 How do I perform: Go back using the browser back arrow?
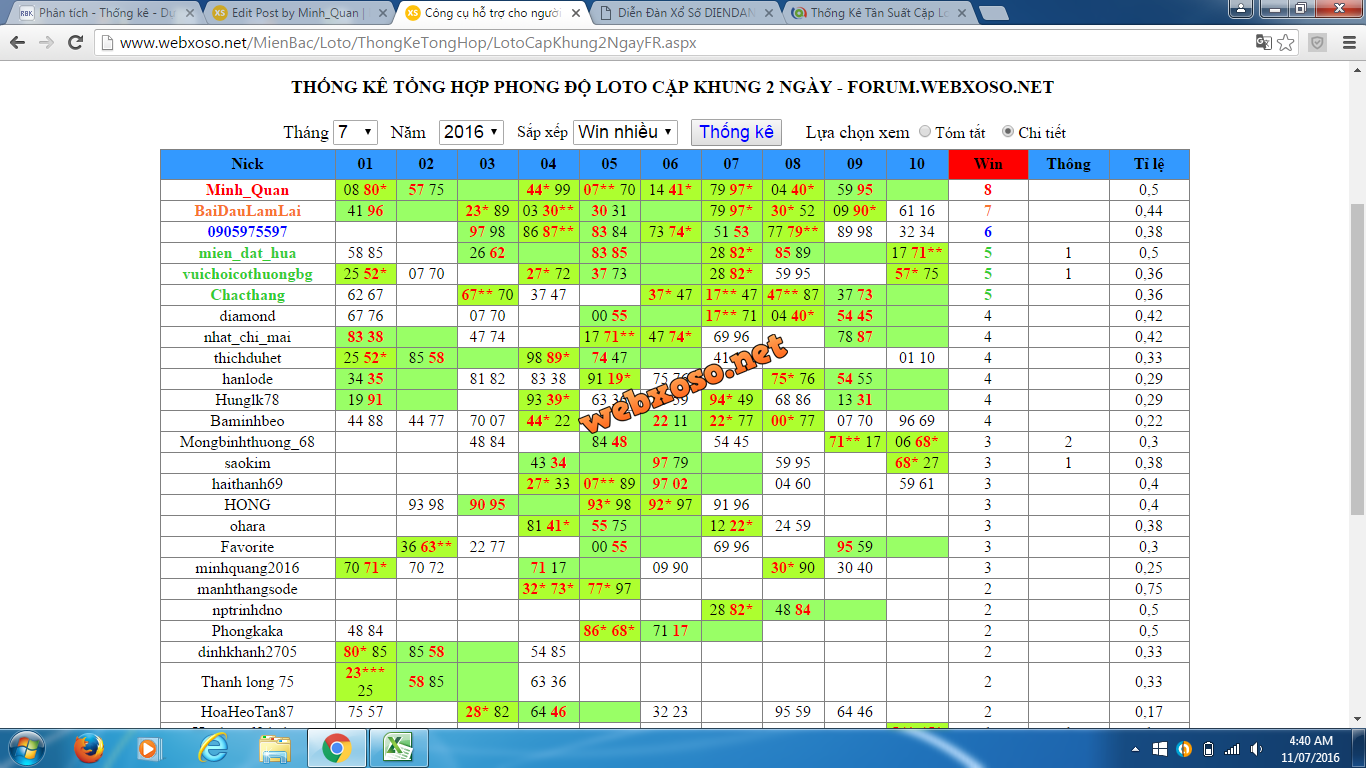(x=19, y=43)
